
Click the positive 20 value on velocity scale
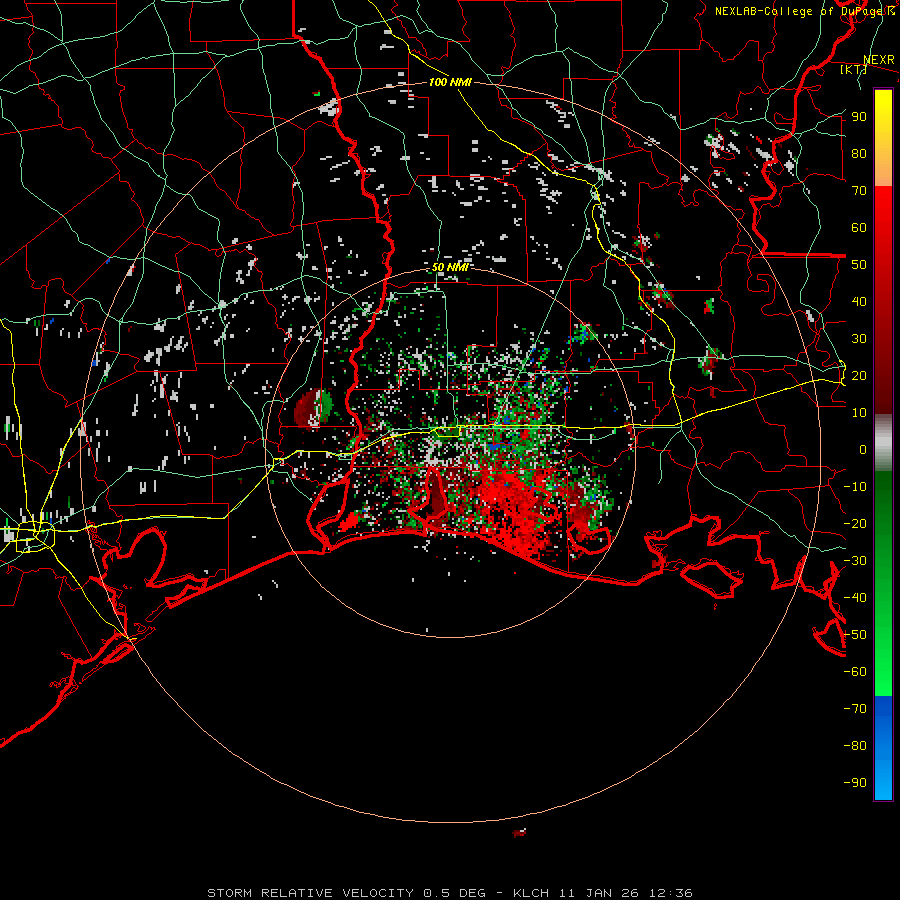pos(859,375)
